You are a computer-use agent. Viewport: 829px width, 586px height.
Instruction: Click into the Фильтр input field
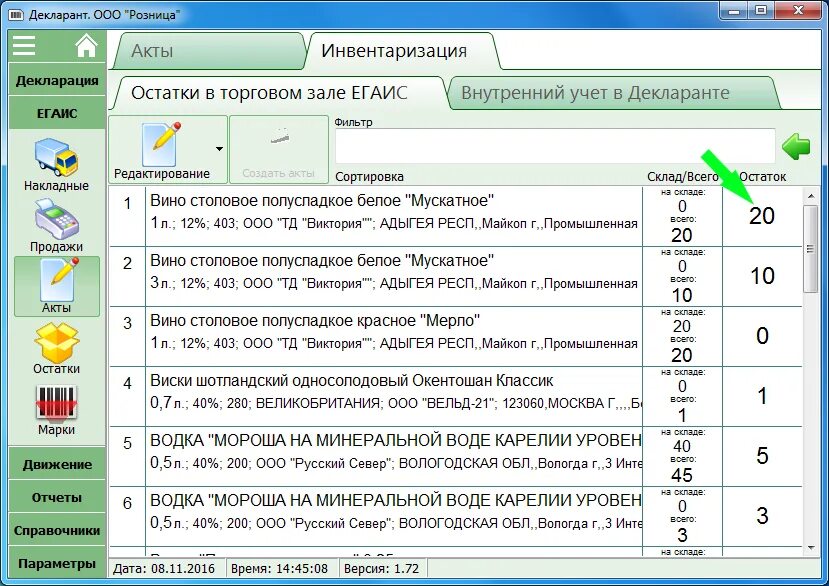tap(555, 146)
